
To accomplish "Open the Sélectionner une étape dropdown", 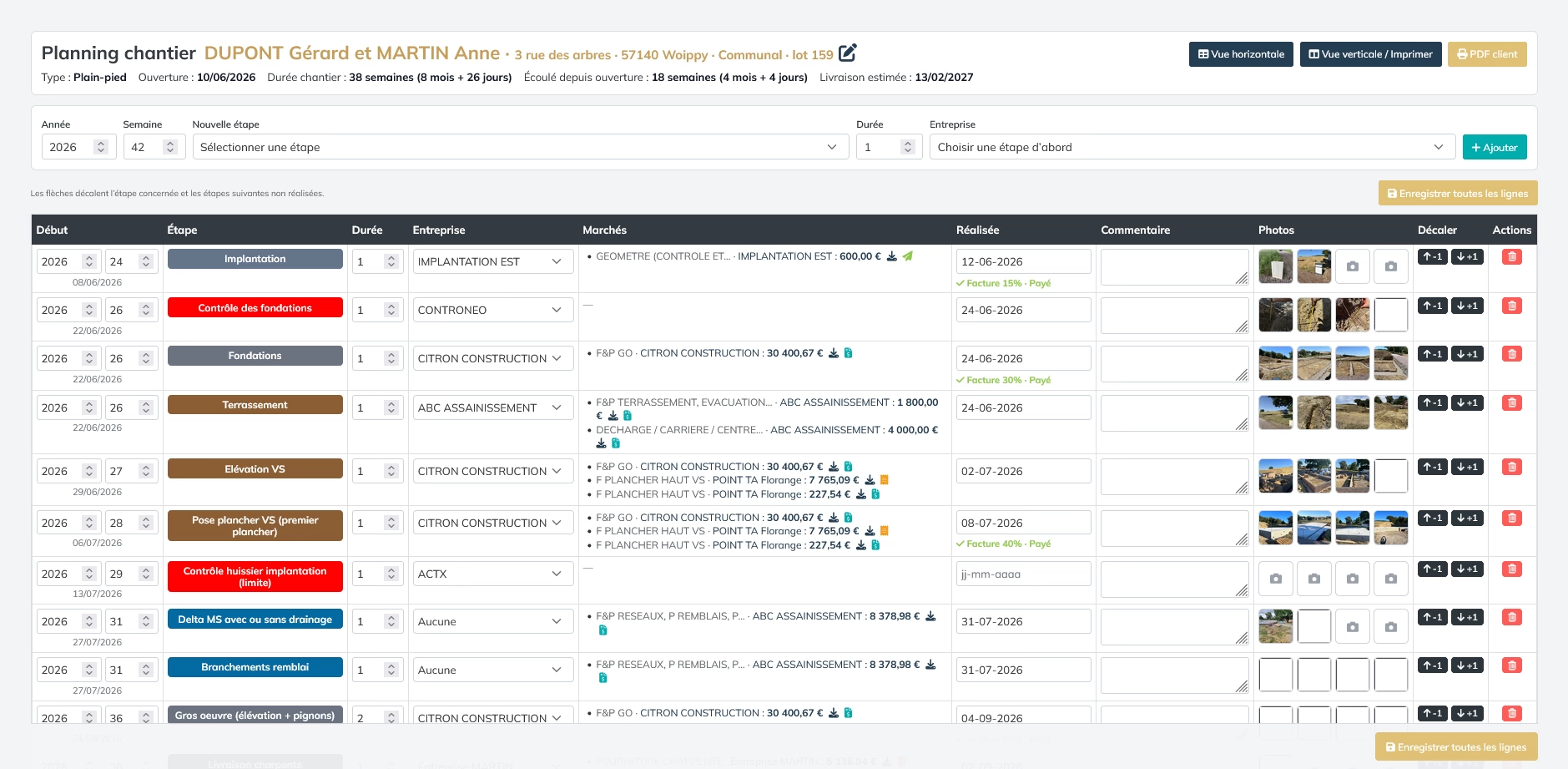I will (x=520, y=147).
